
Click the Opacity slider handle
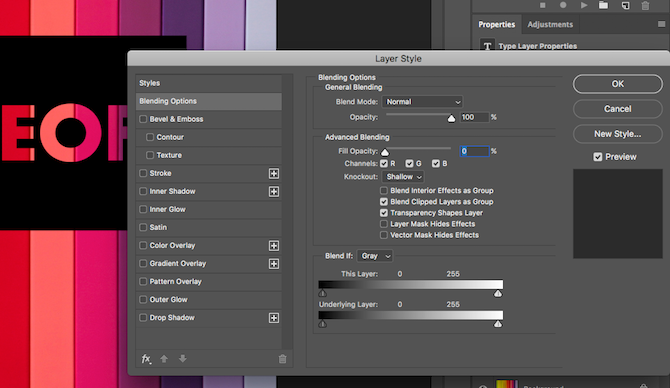[451, 118]
